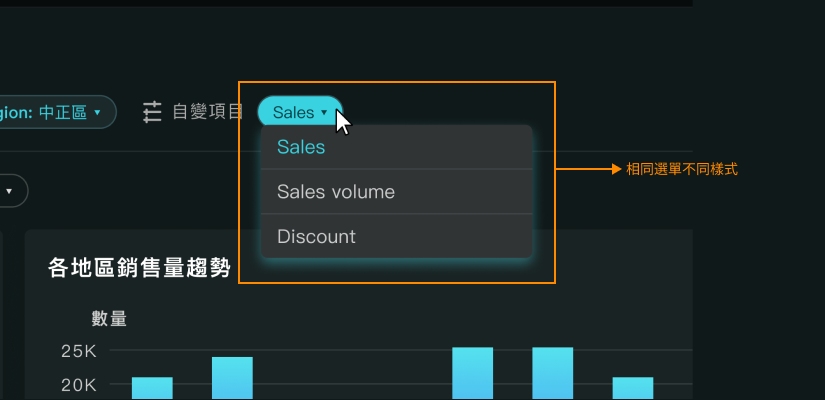Click the 各地區銷售量趨勢 chart title
This screenshot has width=825, height=400.
coord(139,267)
